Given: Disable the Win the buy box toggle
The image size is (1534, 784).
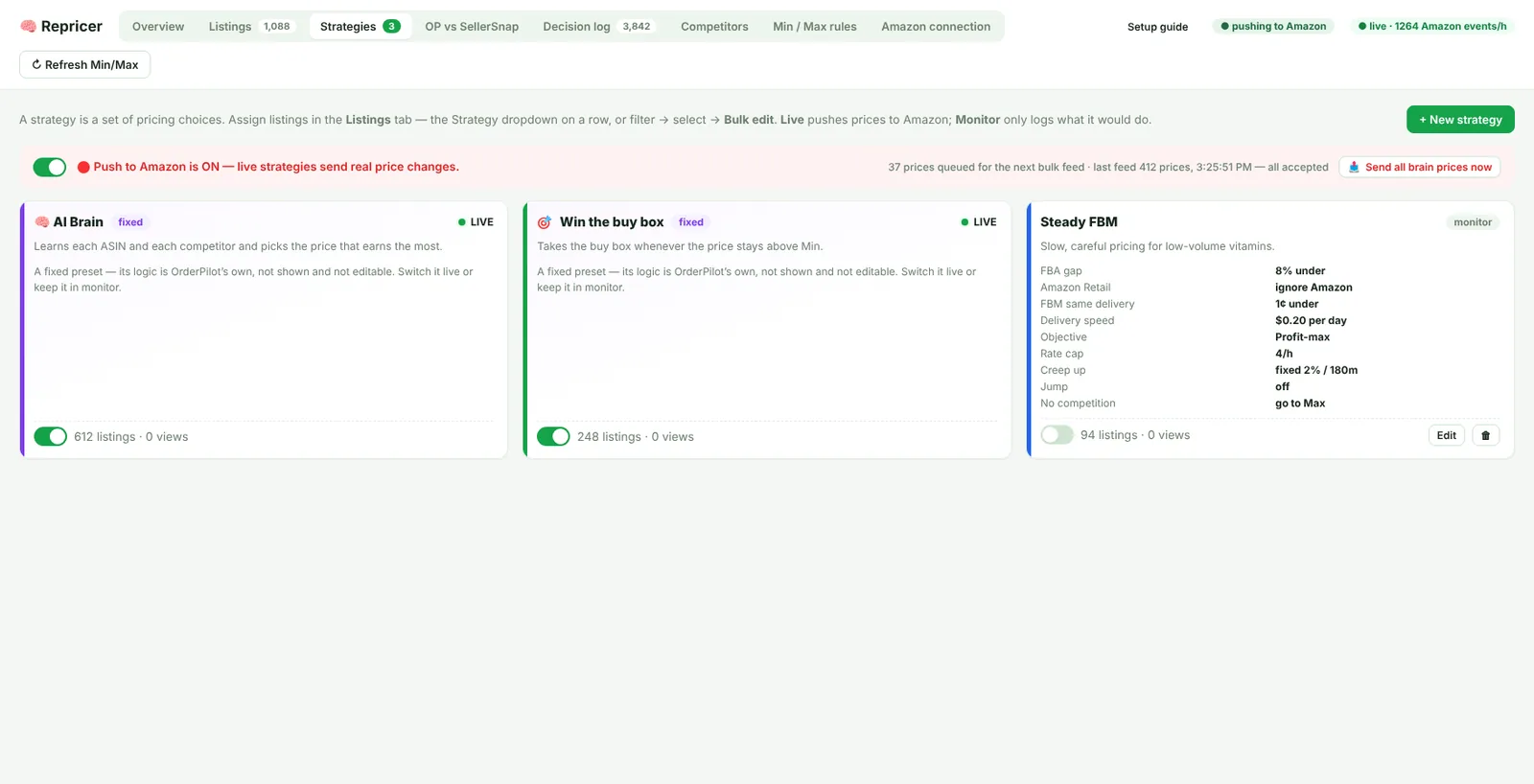Looking at the screenshot, I should click(553, 436).
